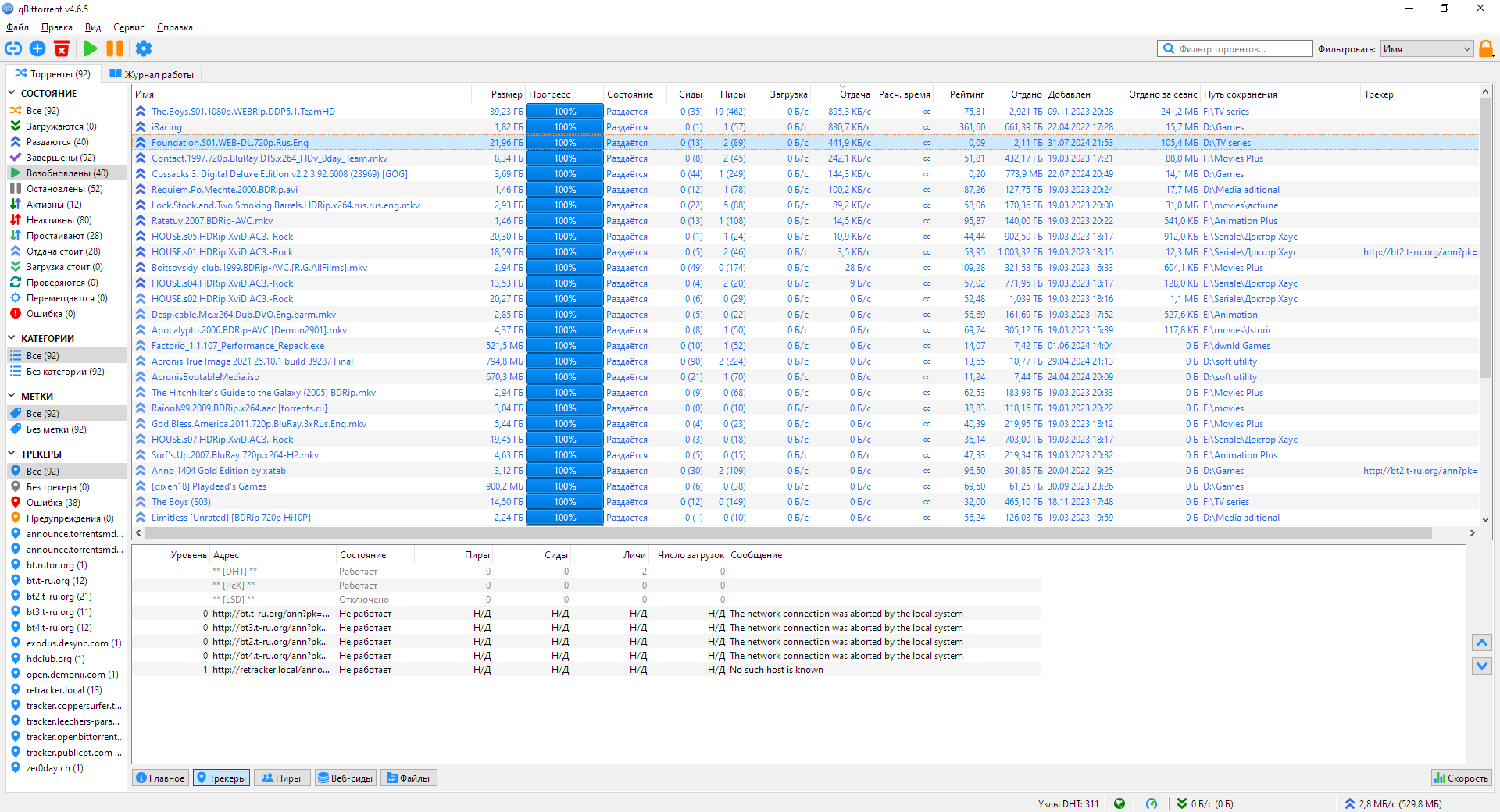Click the Скорость button
Image resolution: width=1500 pixels, height=812 pixels.
(x=1461, y=778)
